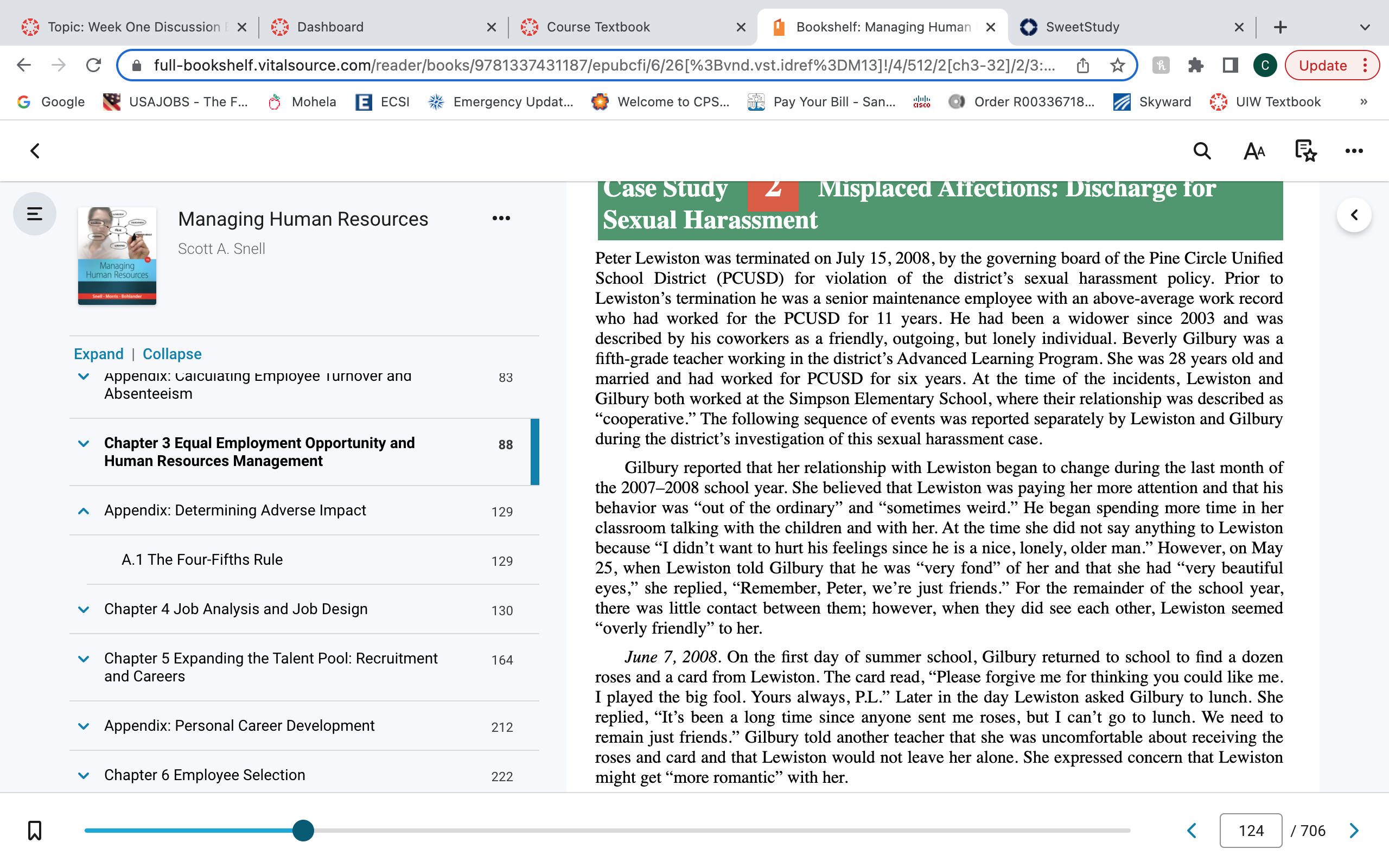The image size is (1389, 868).
Task: Switch to the Course Textbook tab
Action: click(x=597, y=27)
